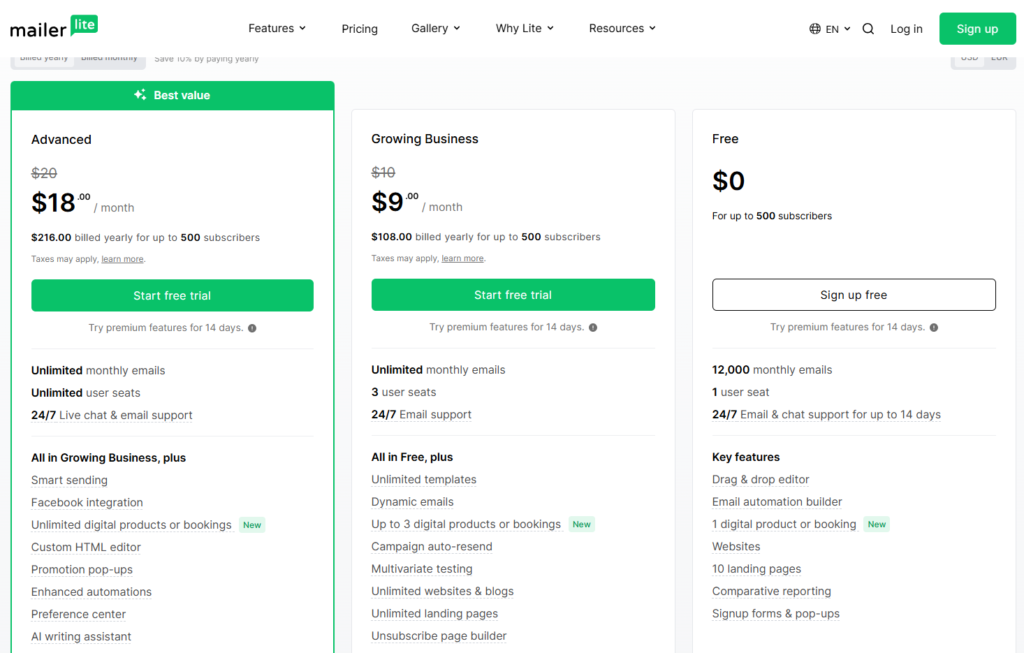The height and width of the screenshot is (653, 1024).
Task: Click Sign up free button
Action: (854, 295)
